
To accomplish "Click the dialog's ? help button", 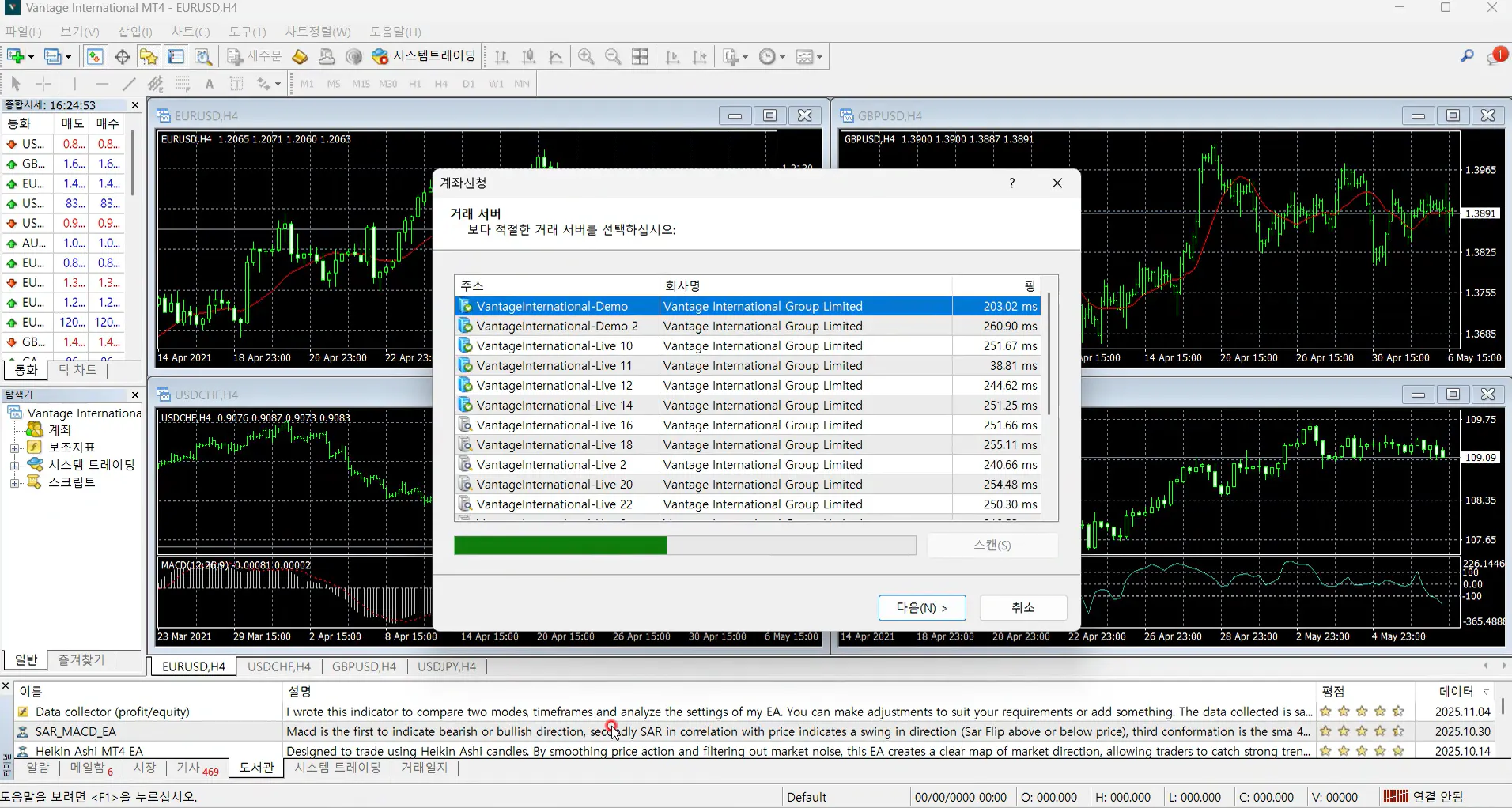I will [x=1012, y=183].
